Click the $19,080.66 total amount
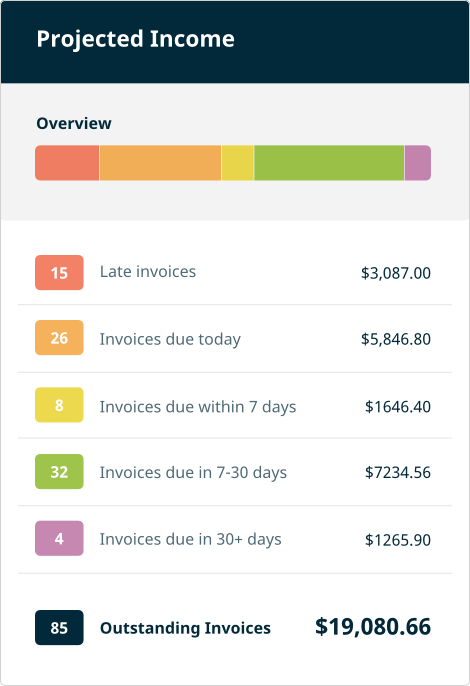The height and width of the screenshot is (686, 470). 373,627
